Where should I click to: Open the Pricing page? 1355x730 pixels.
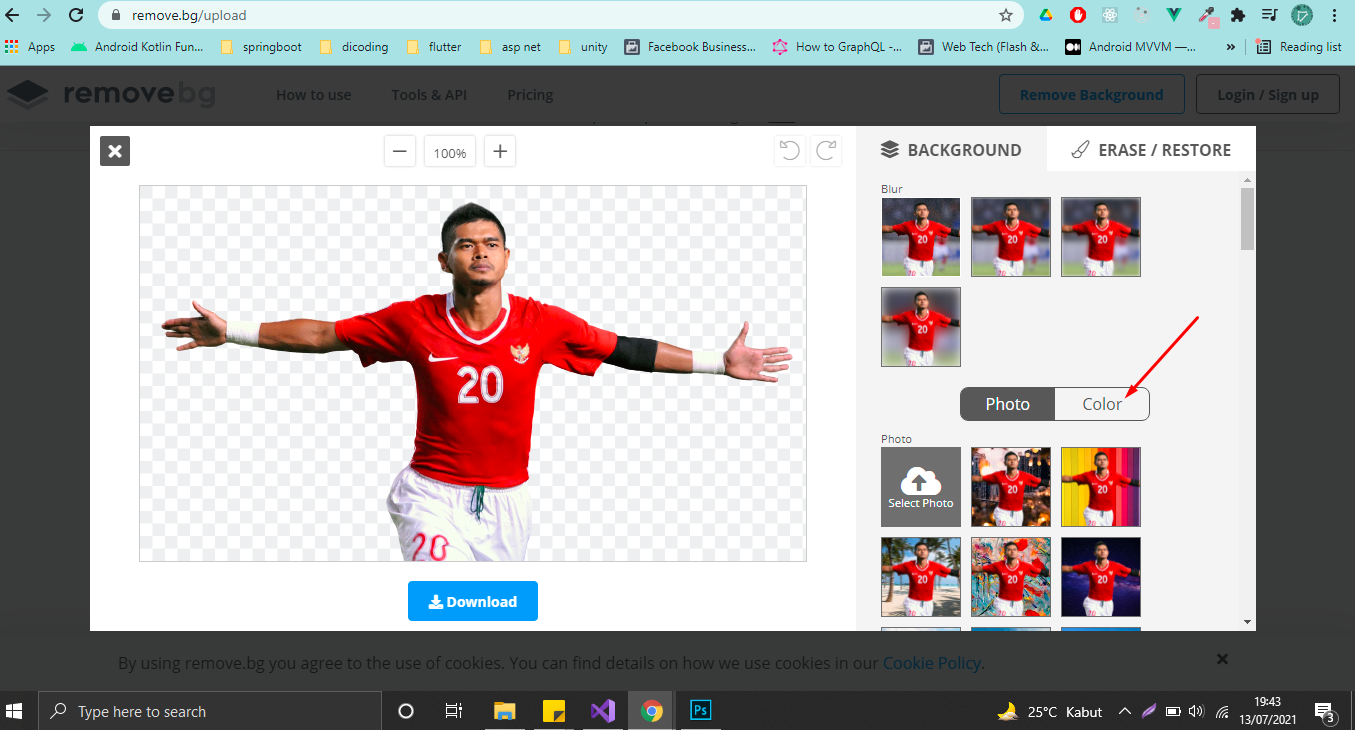tap(530, 95)
